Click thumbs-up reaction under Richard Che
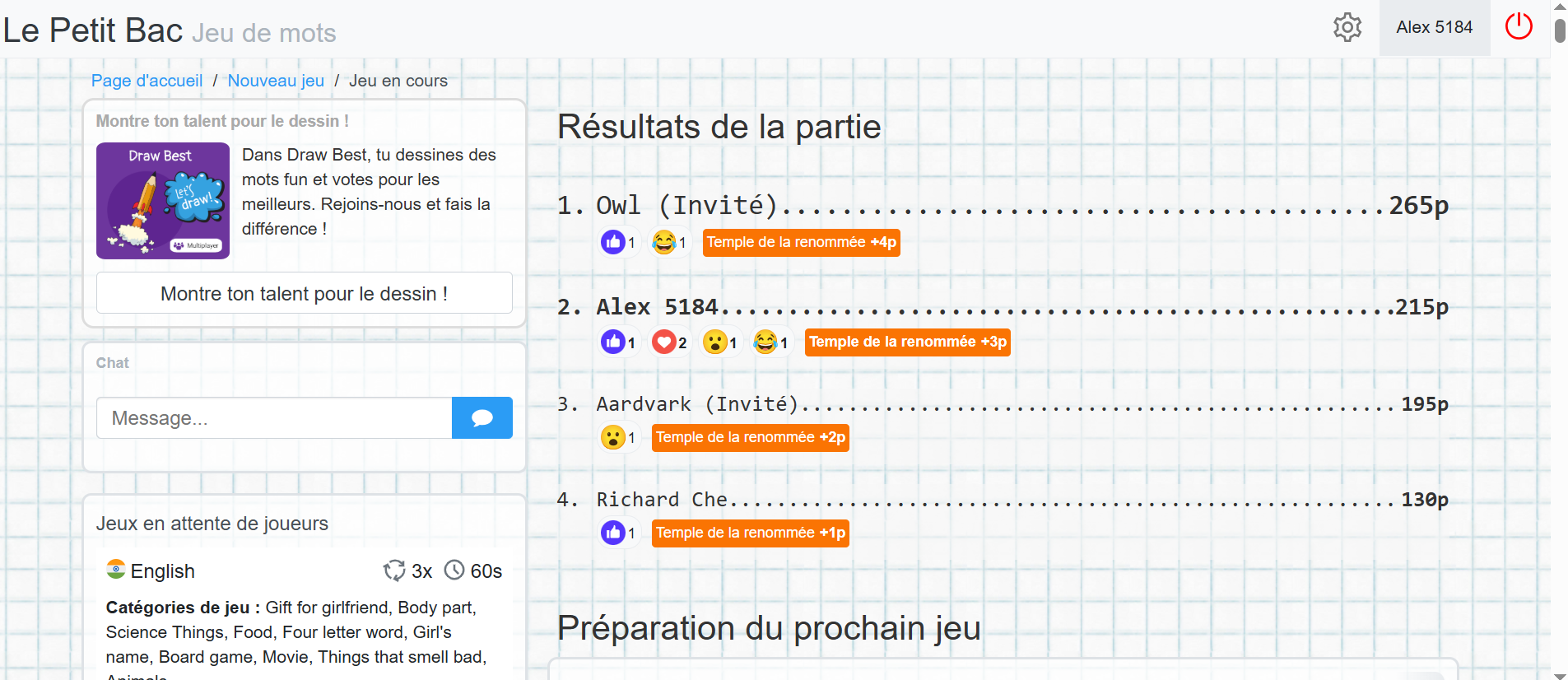1568x680 pixels. click(620, 533)
